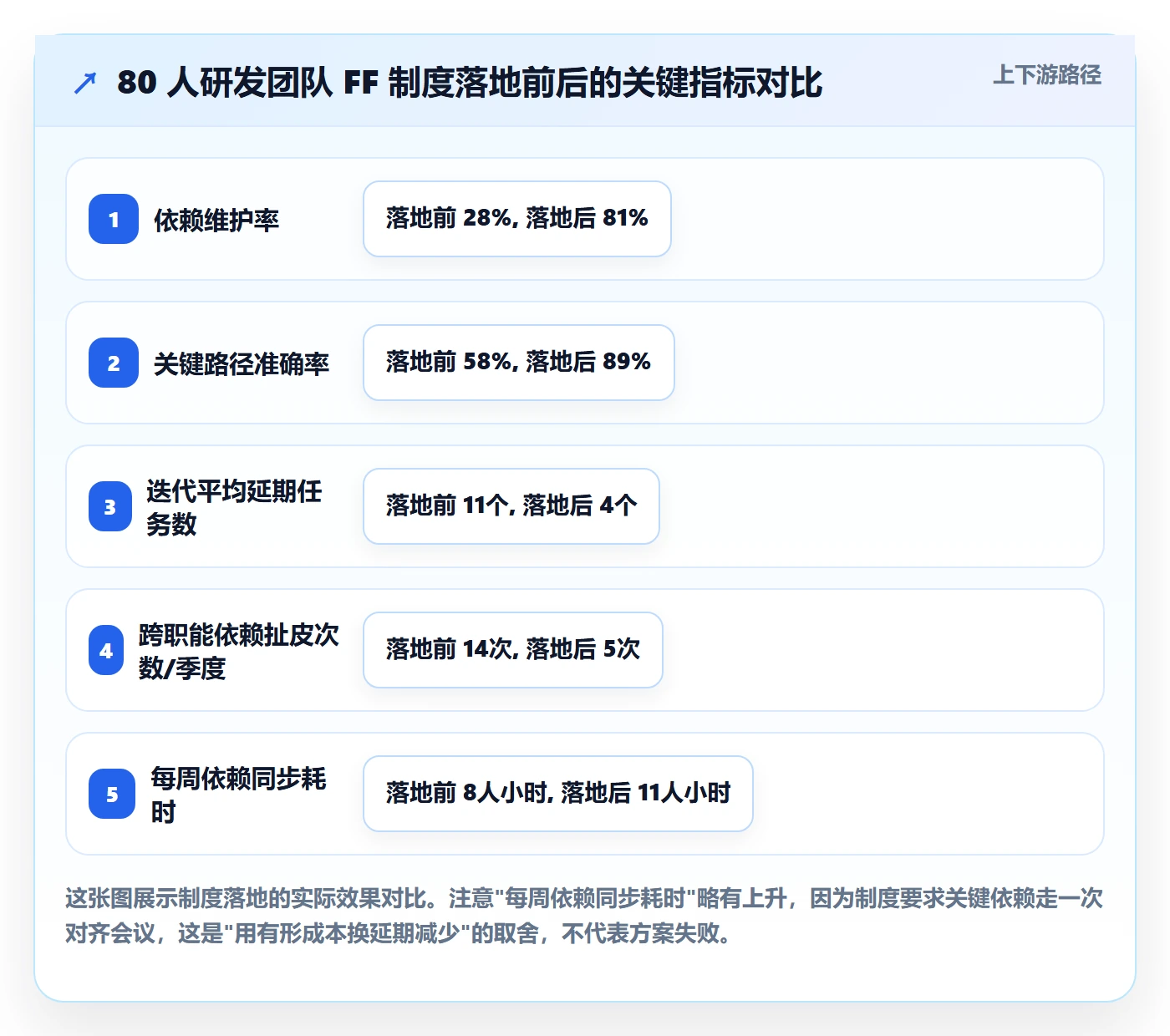Select the value box 落地前 58%, 落地后 89%

519,363
